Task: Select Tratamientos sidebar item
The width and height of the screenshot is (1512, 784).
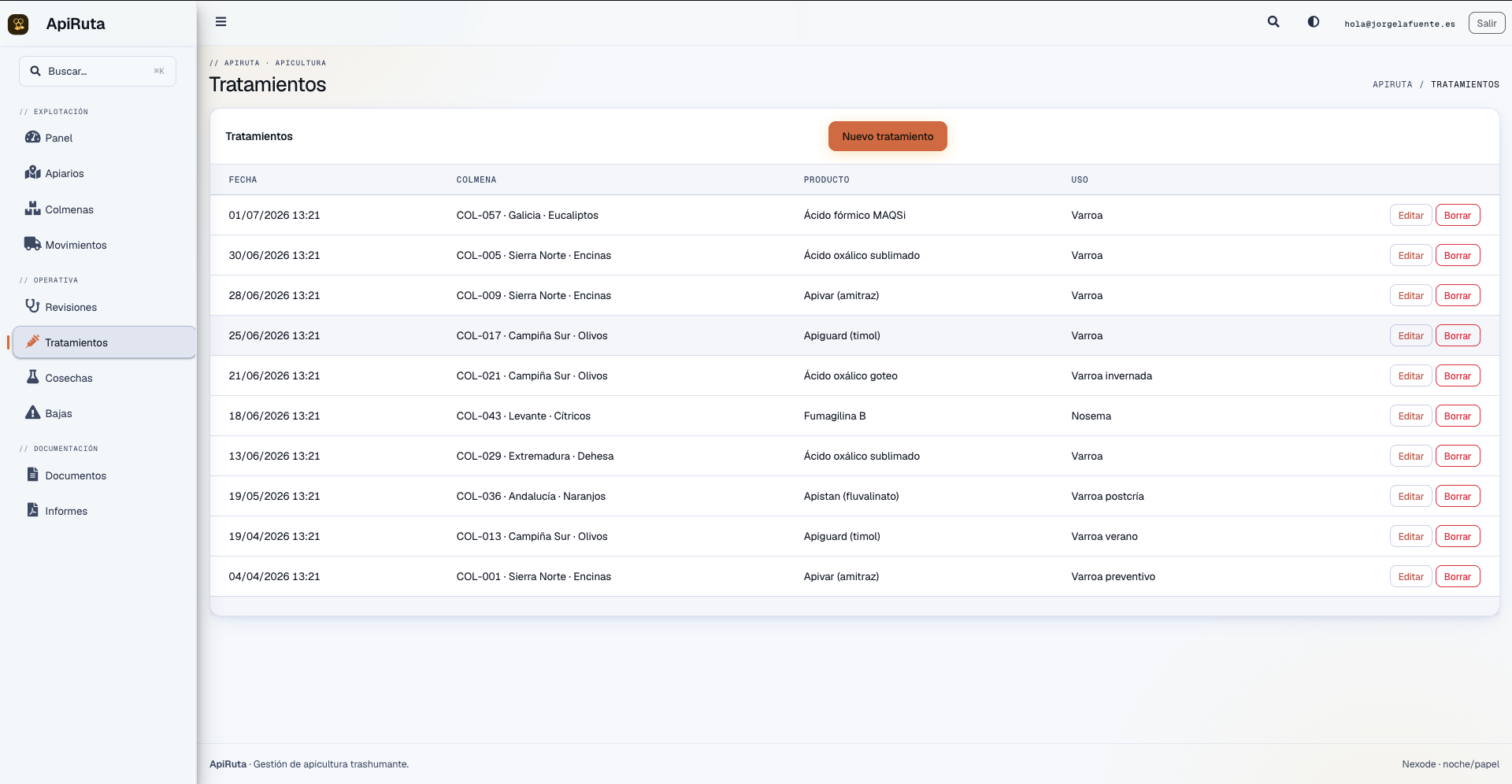Action: click(104, 342)
